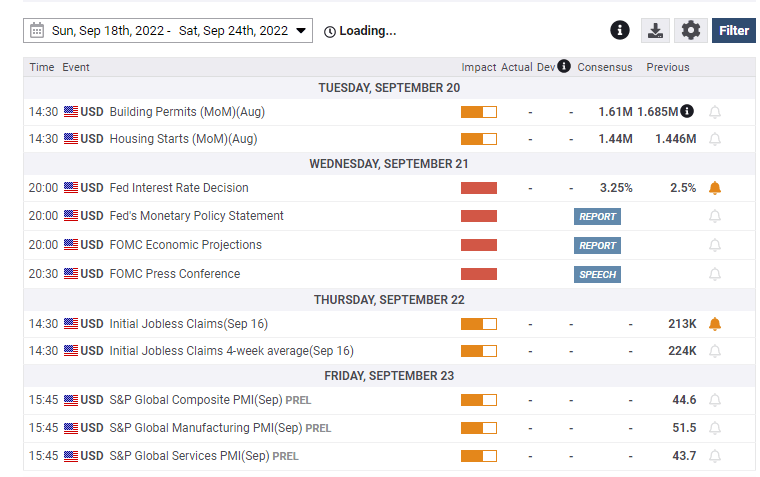
Task: Click the Consensus column header
Action: tap(605, 67)
